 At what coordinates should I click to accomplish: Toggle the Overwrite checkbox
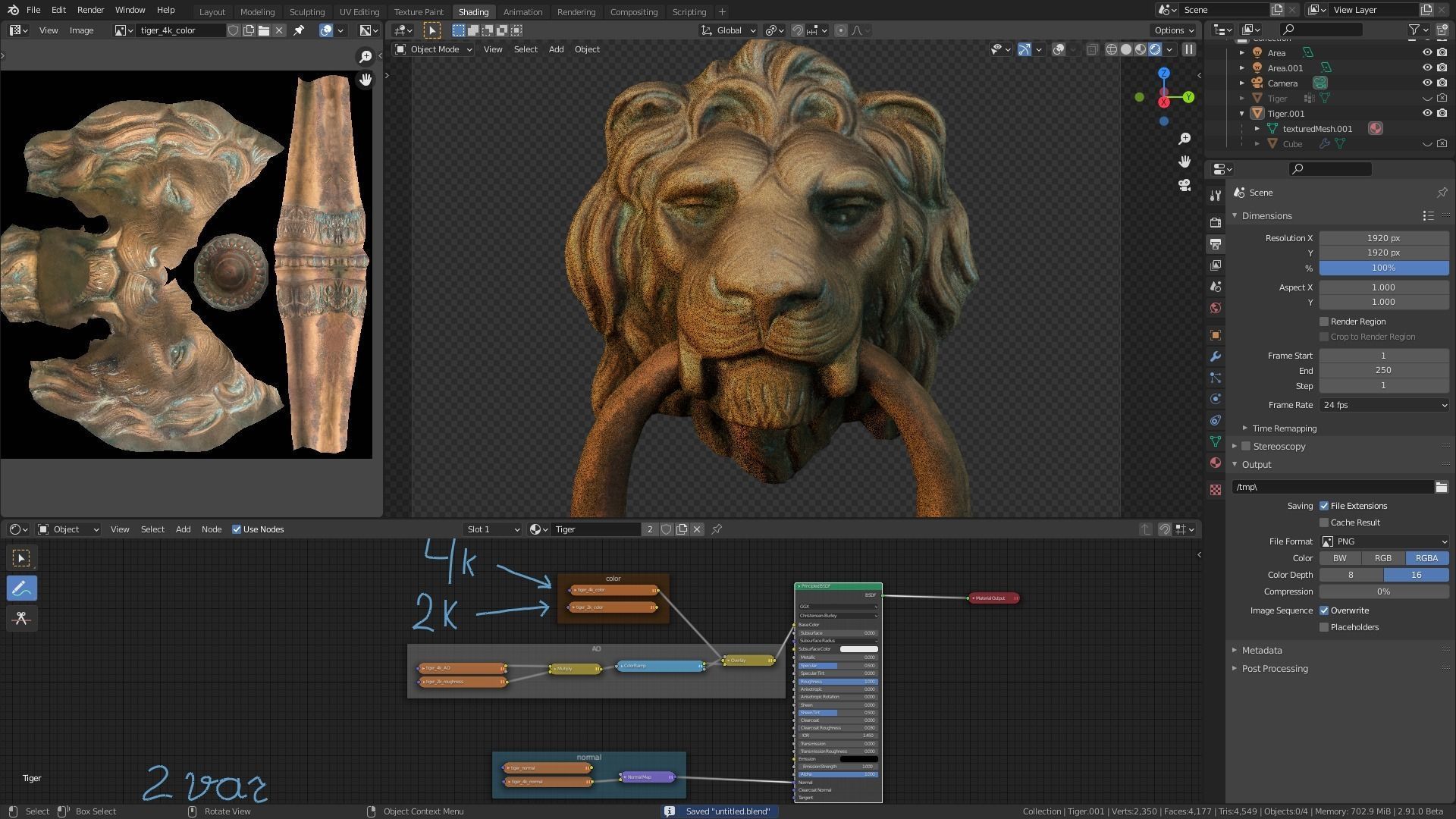coord(1324,610)
